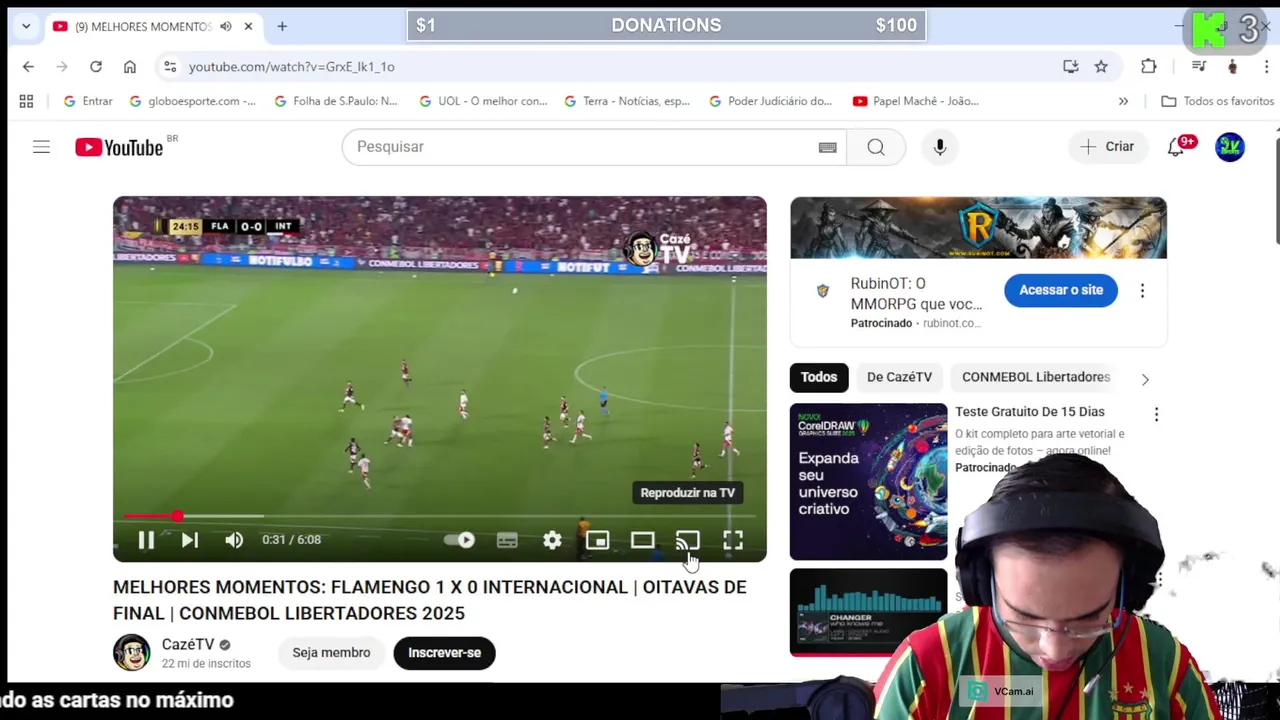1280x720 pixels.
Task: Click the Criar button
Action: coord(1107,147)
